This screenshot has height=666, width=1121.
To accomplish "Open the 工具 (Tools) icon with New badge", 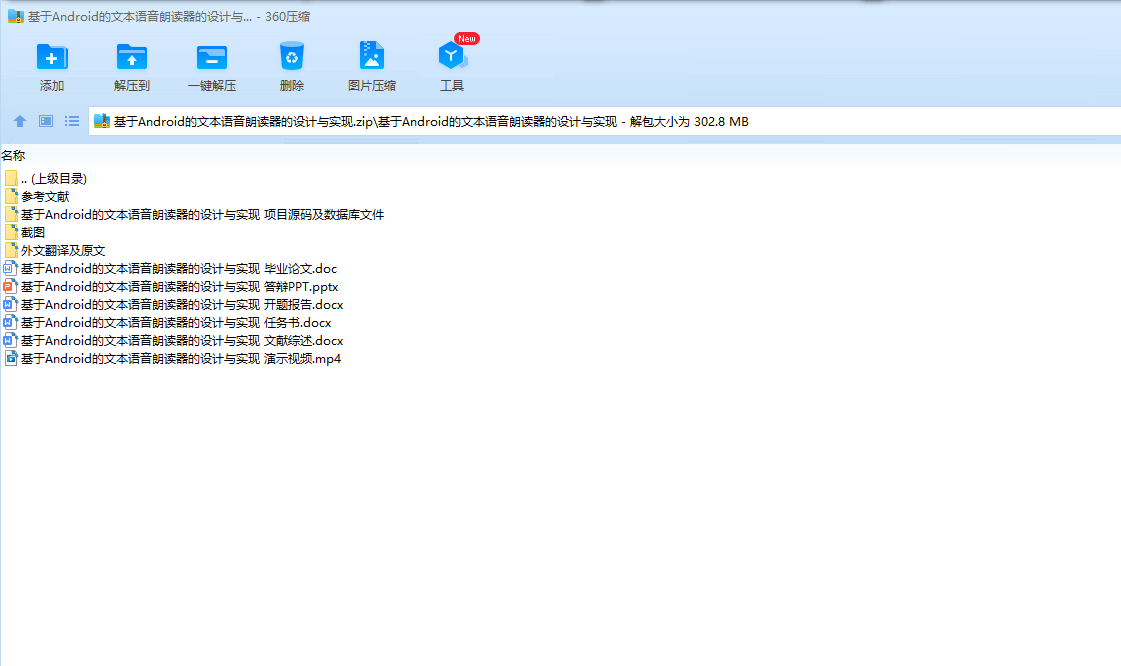I will tap(451, 56).
